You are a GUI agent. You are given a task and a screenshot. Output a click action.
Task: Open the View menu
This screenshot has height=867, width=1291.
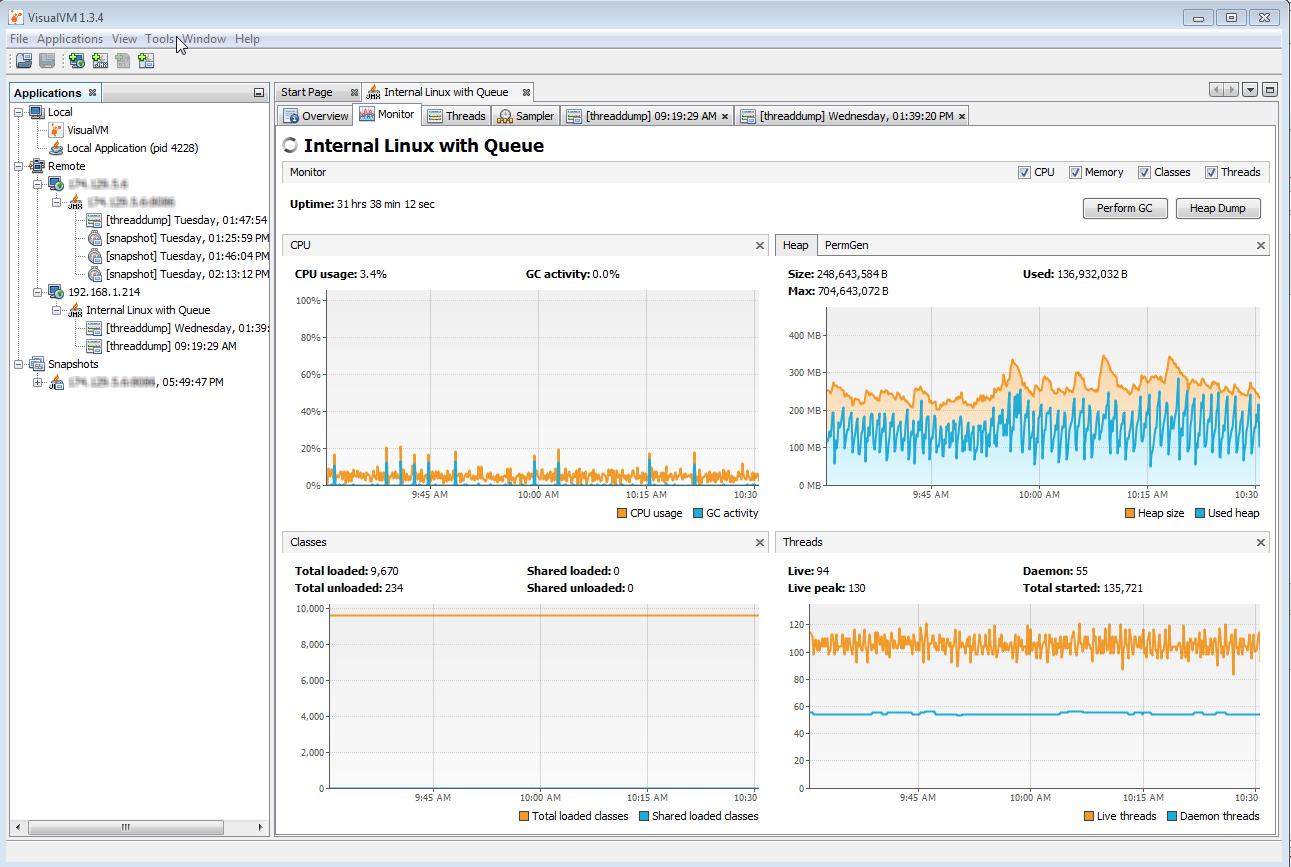pyautogui.click(x=124, y=39)
